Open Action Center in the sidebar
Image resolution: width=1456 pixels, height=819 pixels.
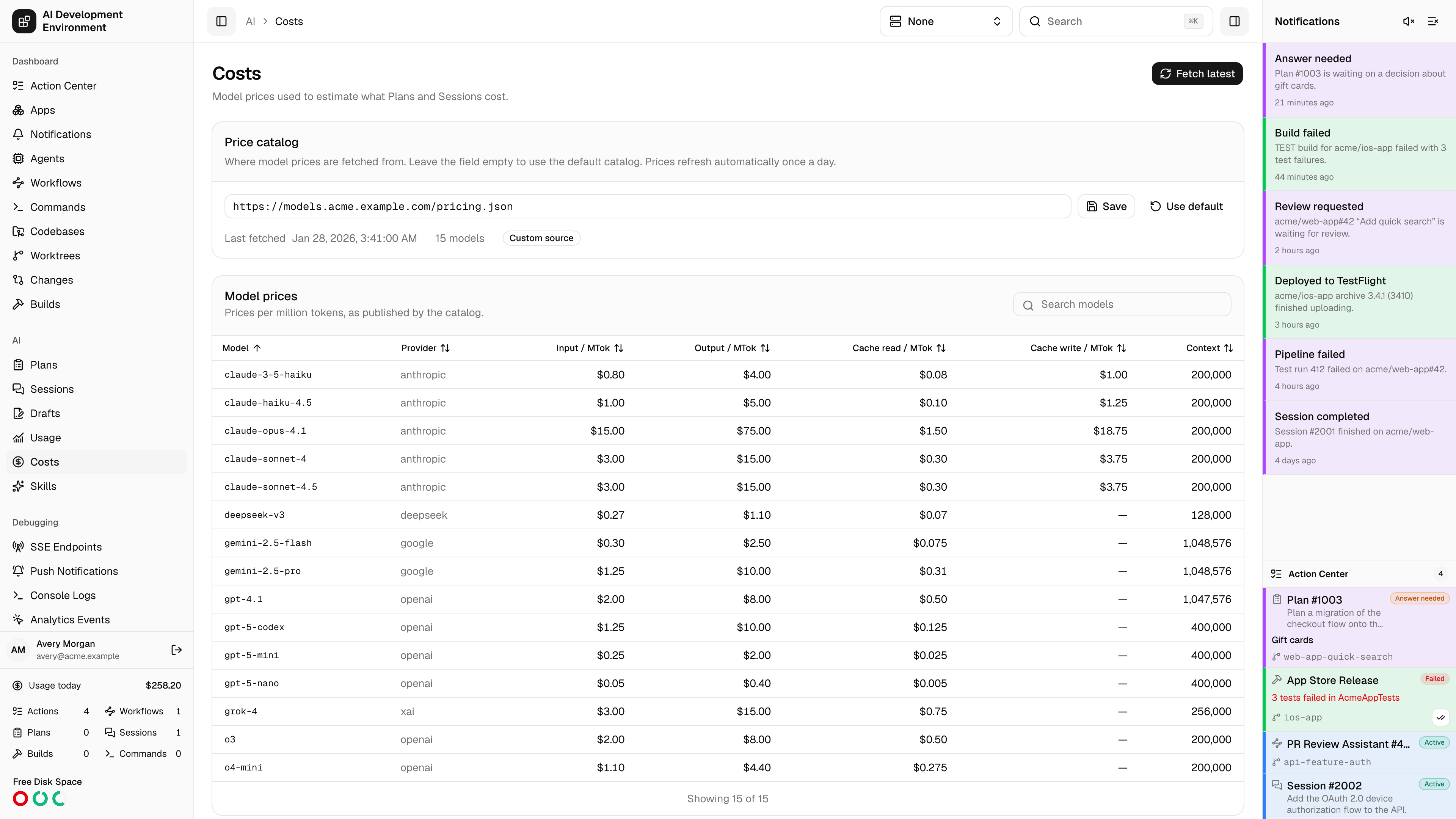(x=97, y=86)
